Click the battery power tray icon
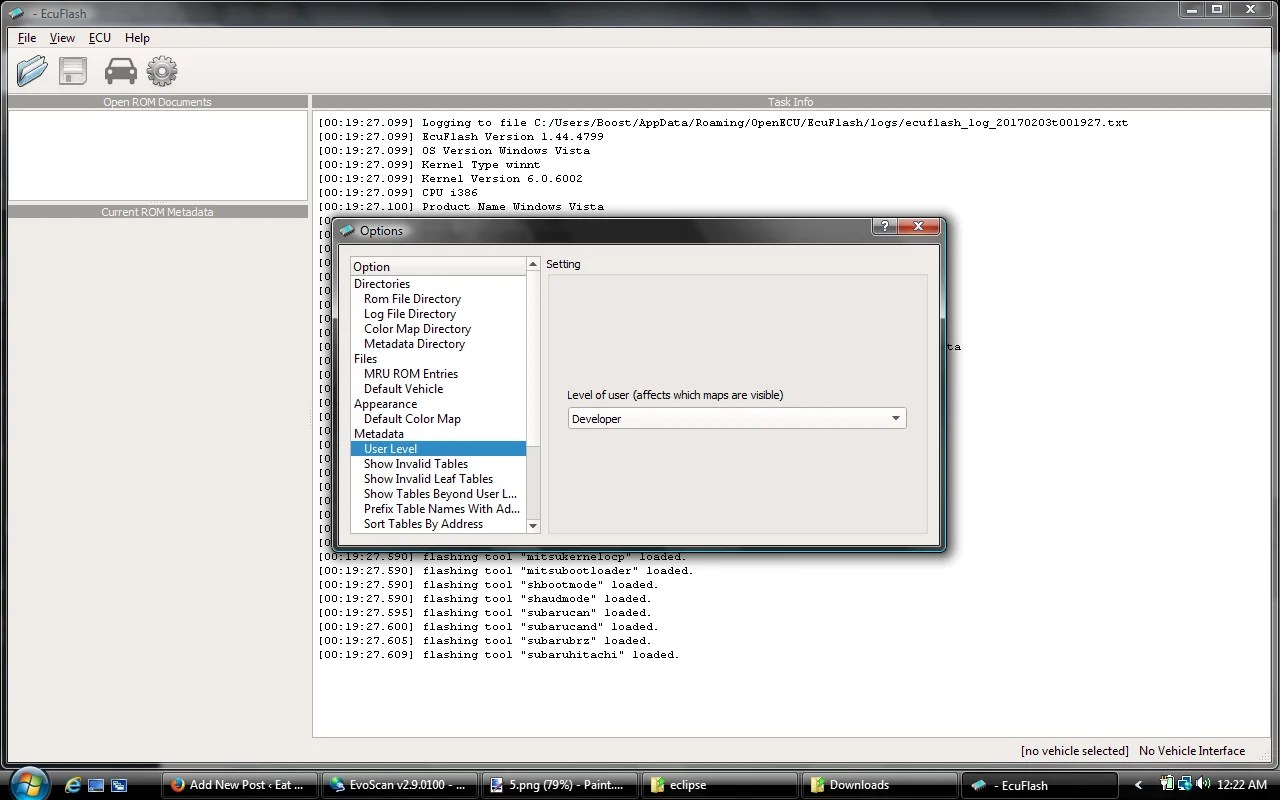This screenshot has width=1280, height=800. pyautogui.click(x=1167, y=784)
